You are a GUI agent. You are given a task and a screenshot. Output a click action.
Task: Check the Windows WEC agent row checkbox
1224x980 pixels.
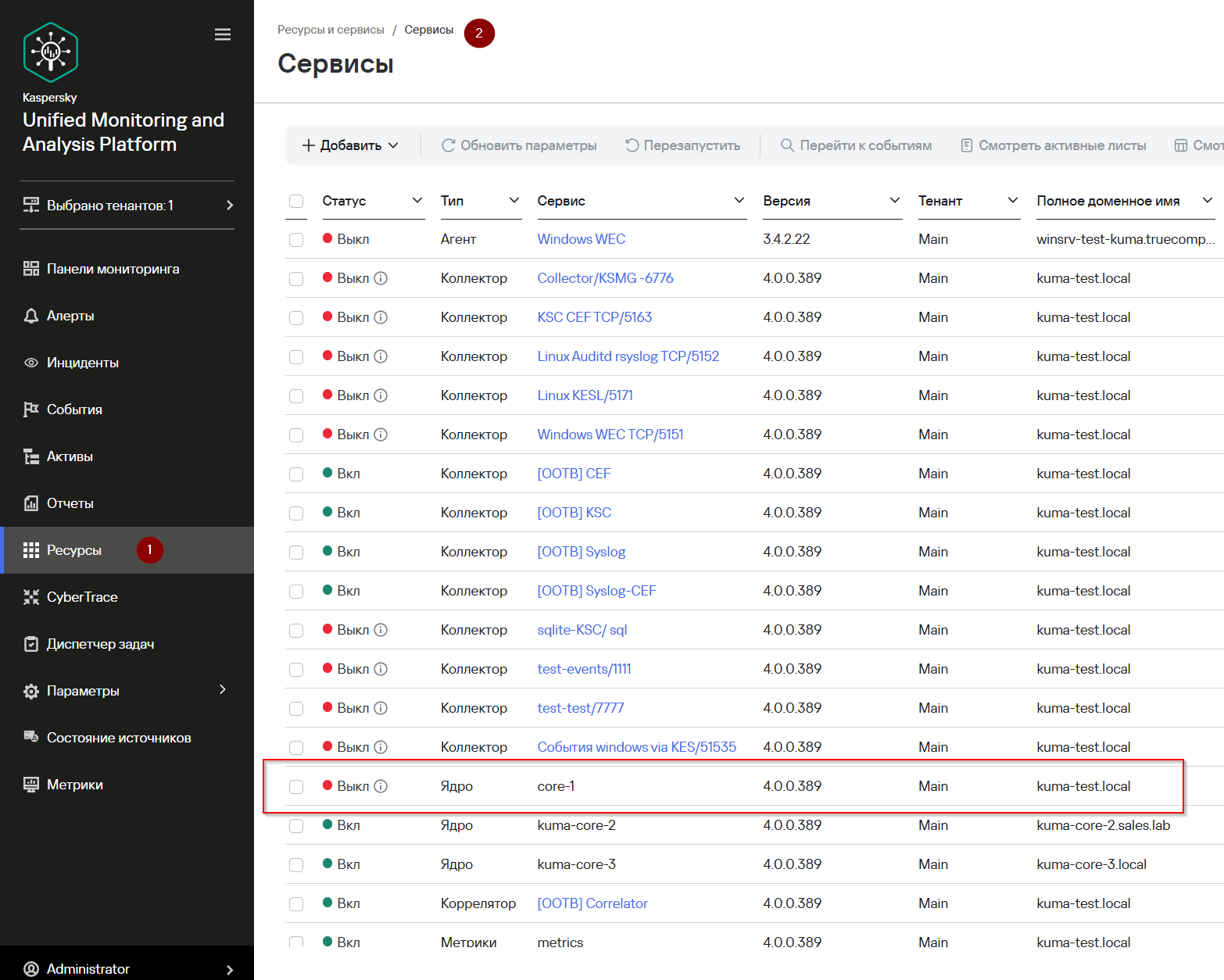[x=296, y=240]
